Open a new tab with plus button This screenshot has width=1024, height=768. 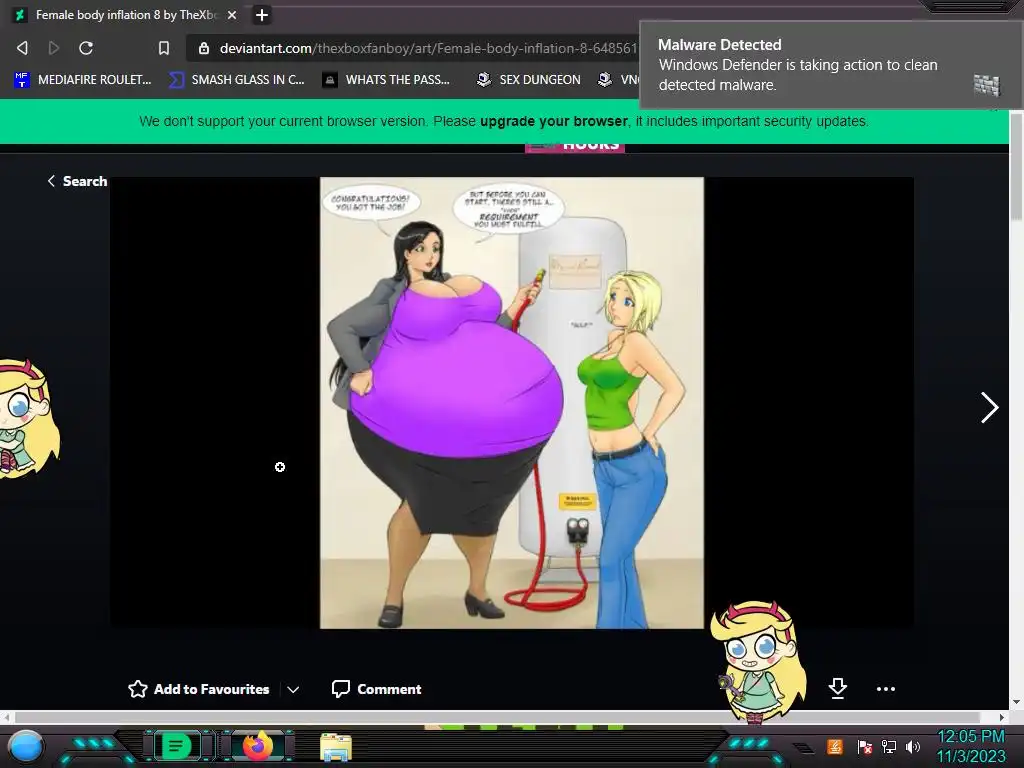coord(262,15)
